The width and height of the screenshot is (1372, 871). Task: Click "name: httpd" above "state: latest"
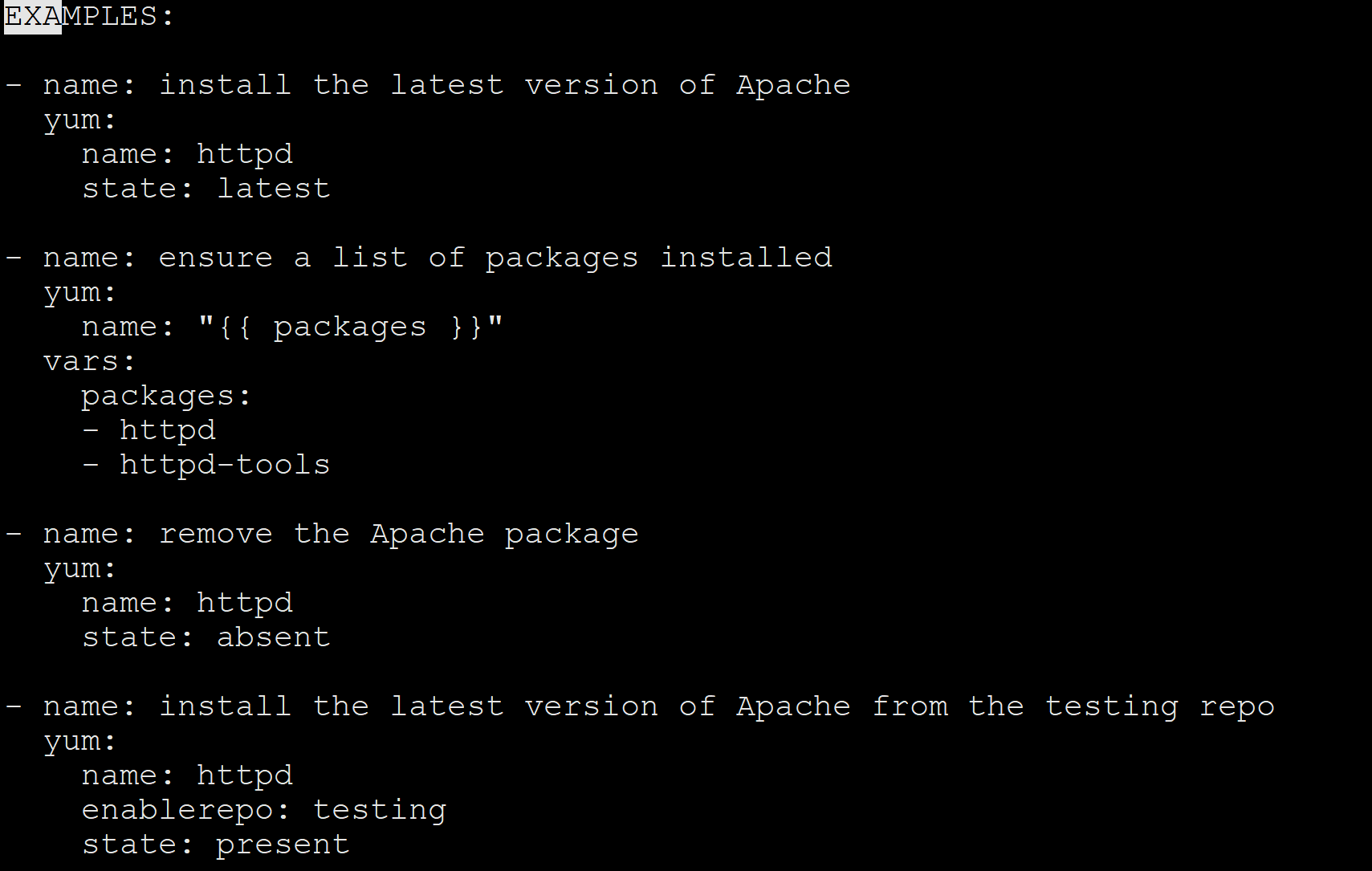click(x=187, y=154)
